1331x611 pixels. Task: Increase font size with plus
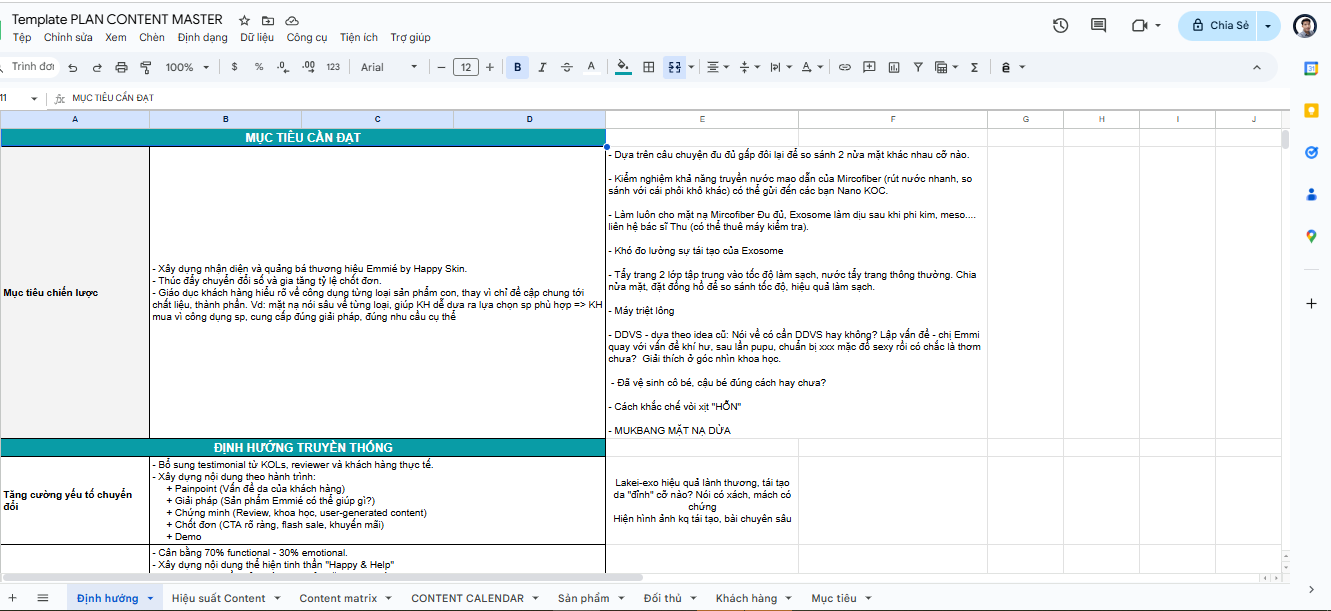click(x=489, y=67)
